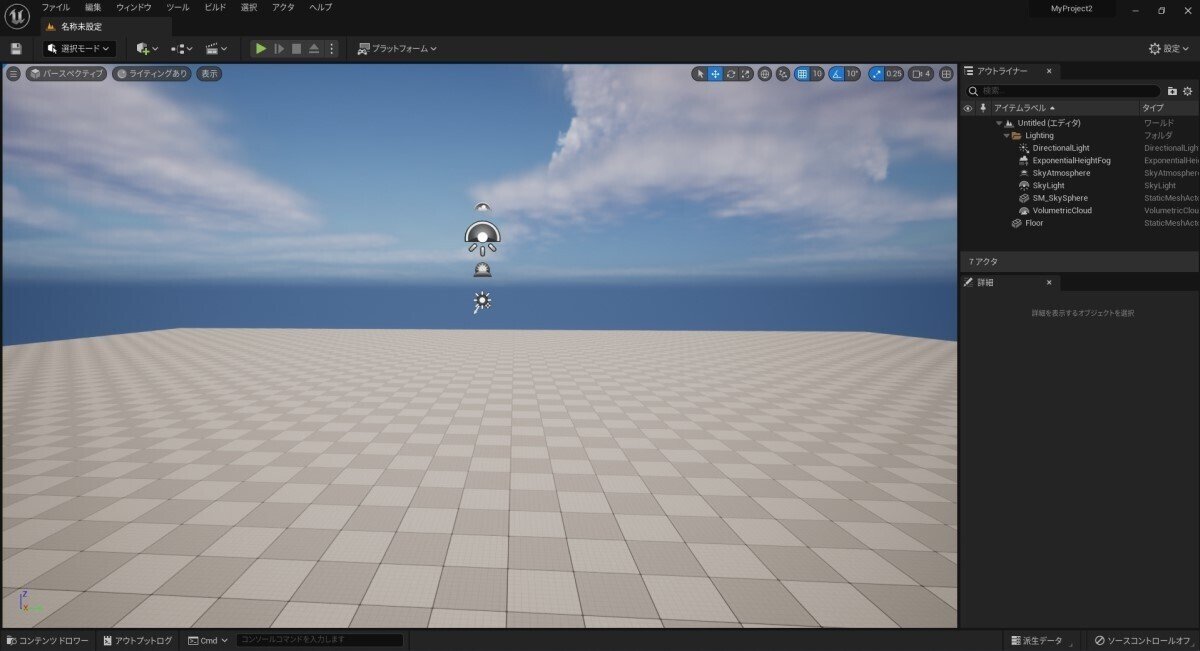Save the current level with the floppy icon
This screenshot has width=1200, height=651.
pos(16,48)
